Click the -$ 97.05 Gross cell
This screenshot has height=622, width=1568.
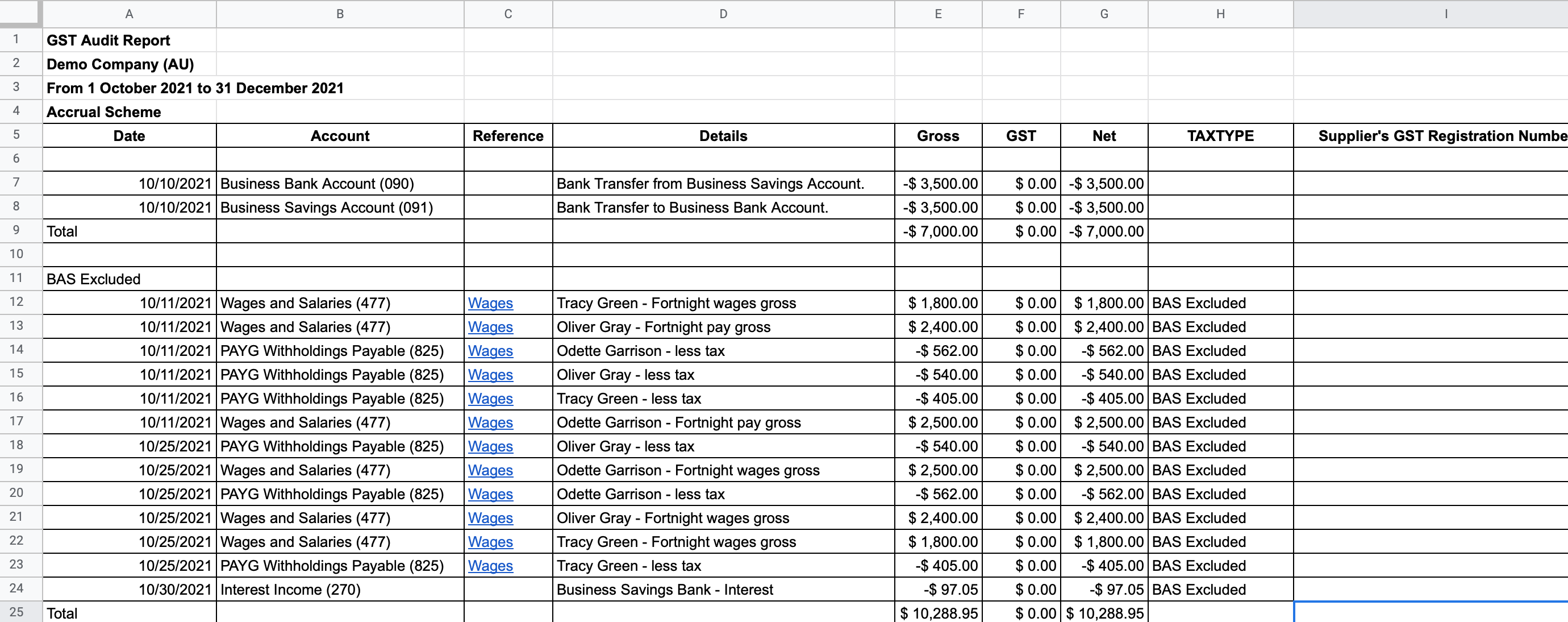pos(938,589)
